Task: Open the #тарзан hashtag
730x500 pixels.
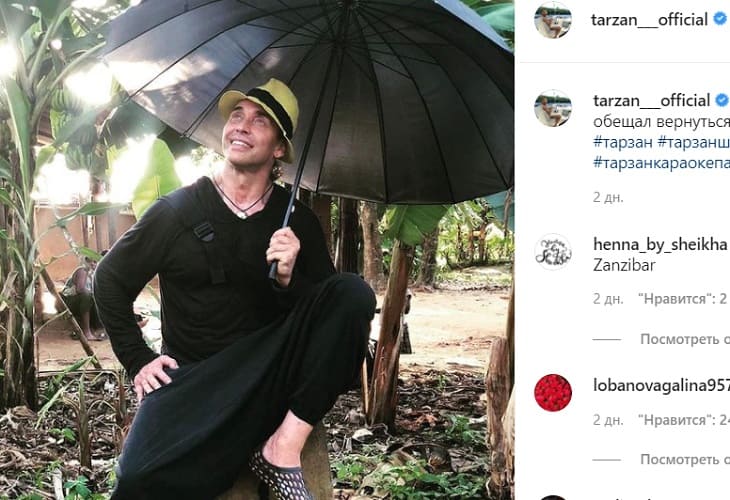Action: 622,141
